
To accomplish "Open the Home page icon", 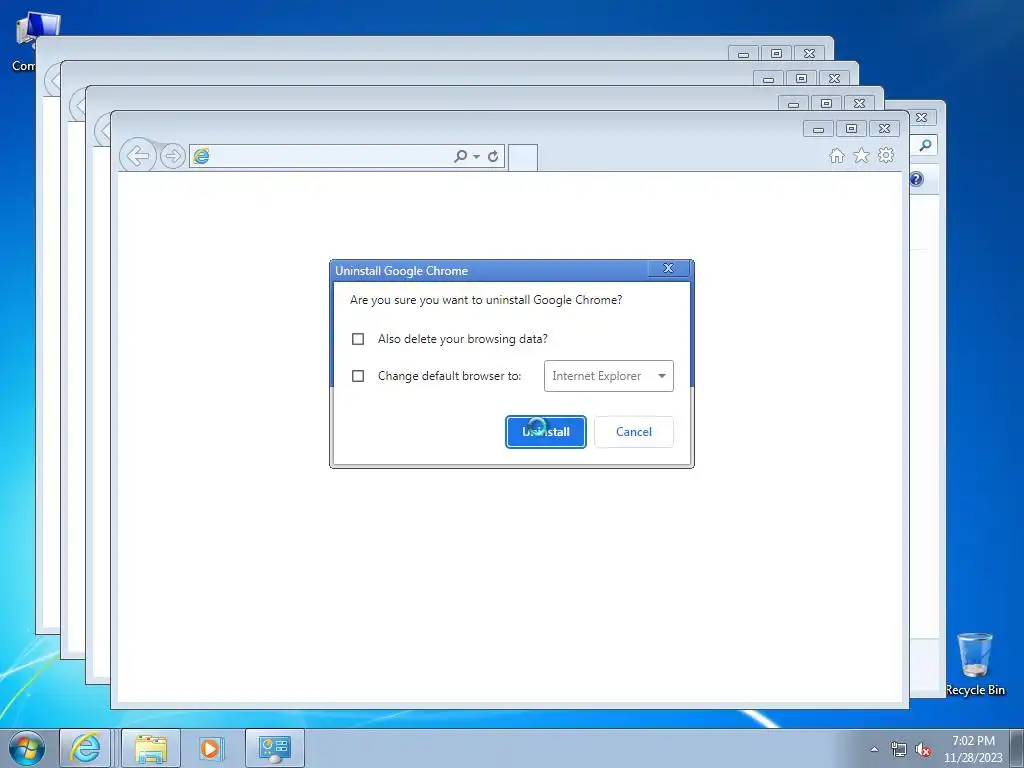I will click(x=837, y=155).
